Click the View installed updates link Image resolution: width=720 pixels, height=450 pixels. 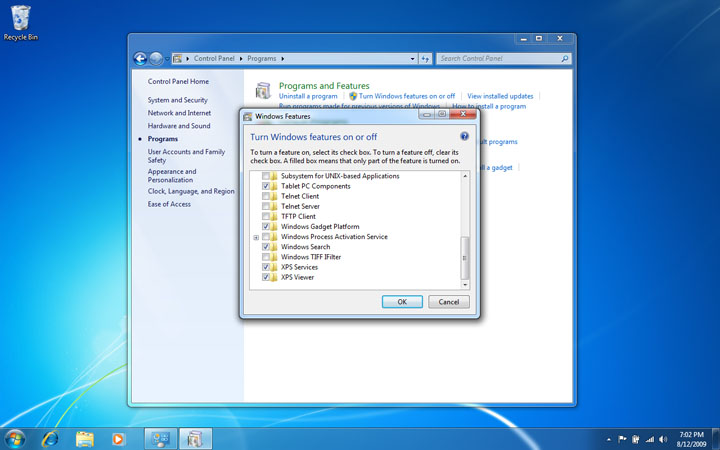[x=501, y=96]
